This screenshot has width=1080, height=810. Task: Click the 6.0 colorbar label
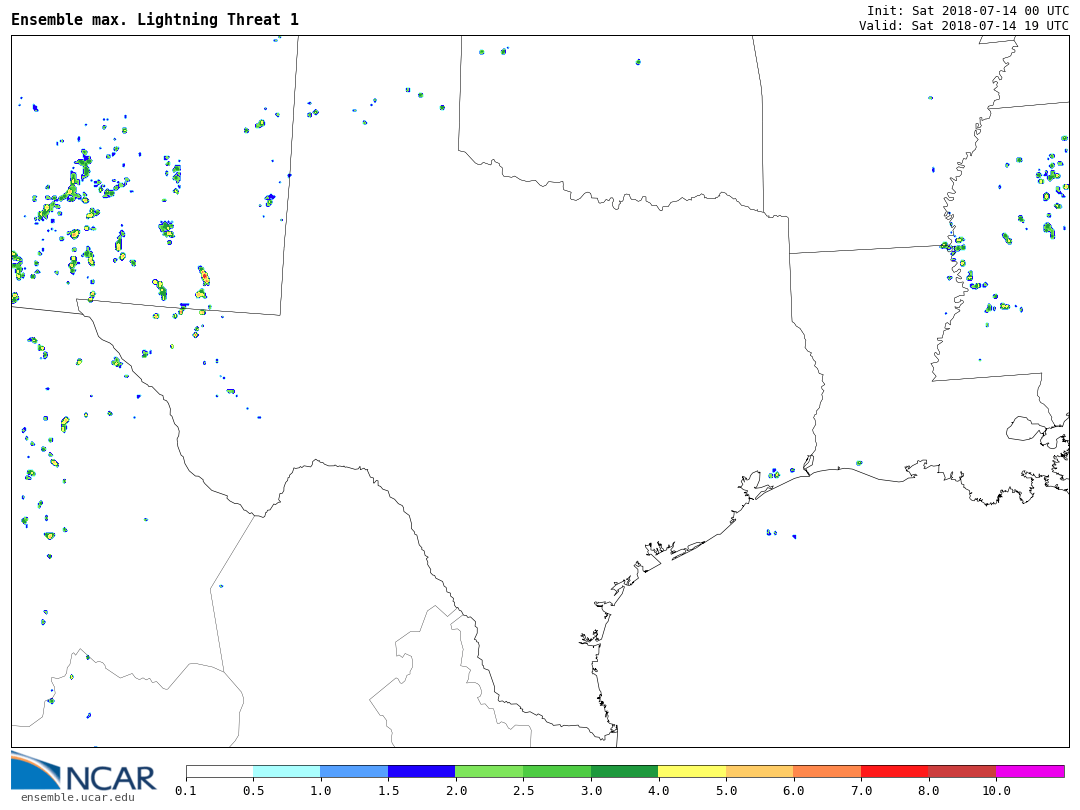(x=793, y=790)
